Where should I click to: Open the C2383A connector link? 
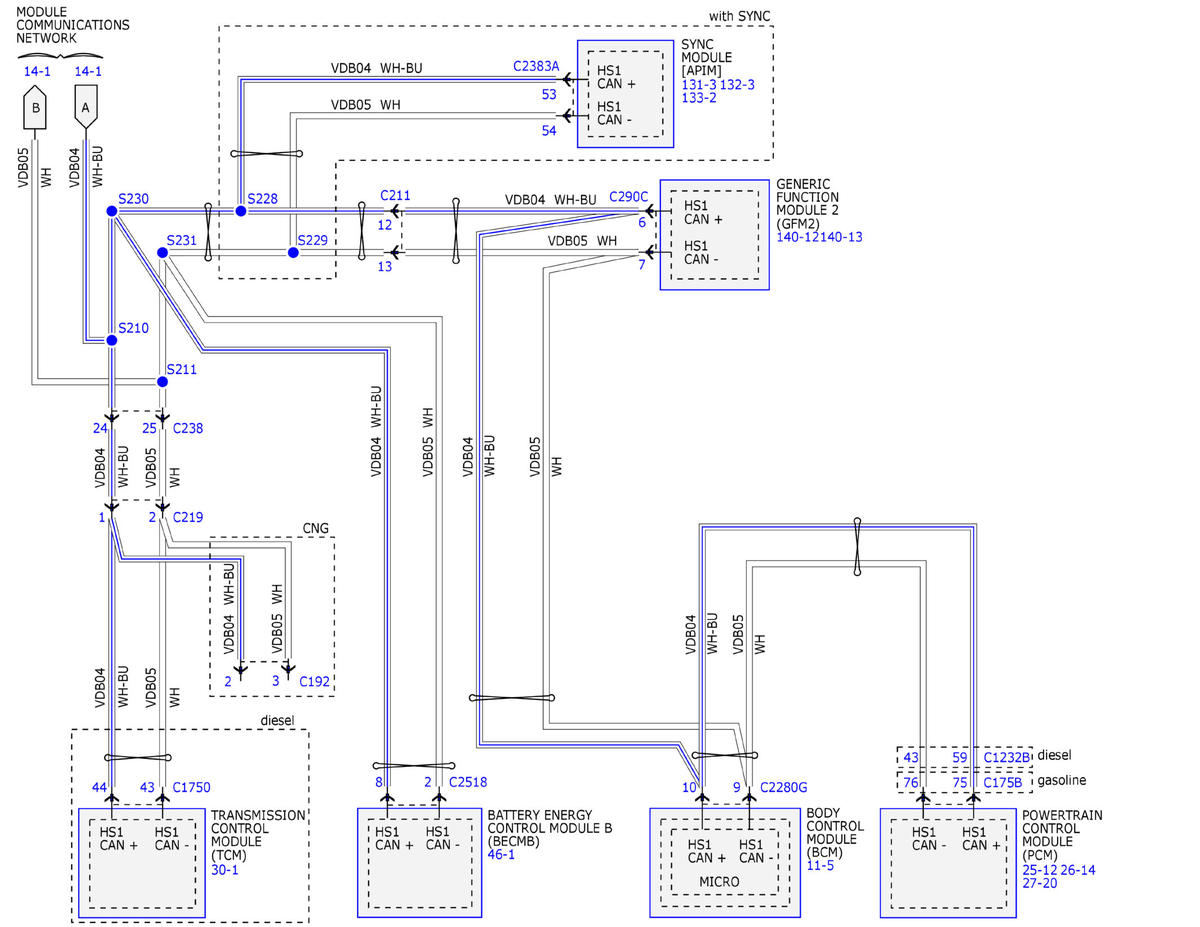(536, 66)
